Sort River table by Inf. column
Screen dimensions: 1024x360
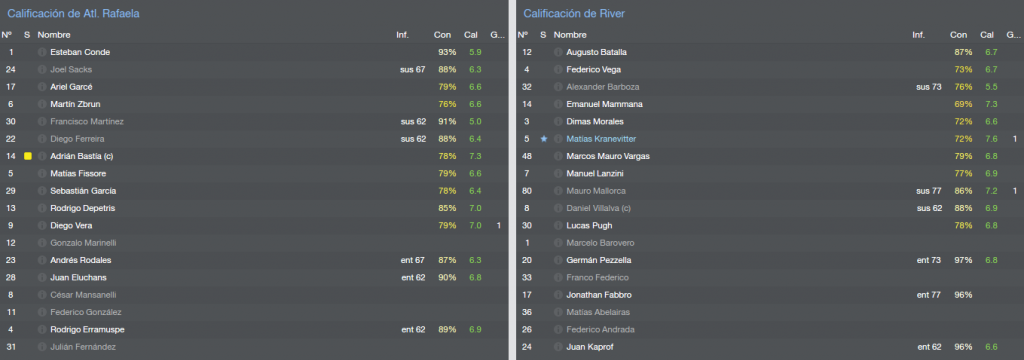918,35
